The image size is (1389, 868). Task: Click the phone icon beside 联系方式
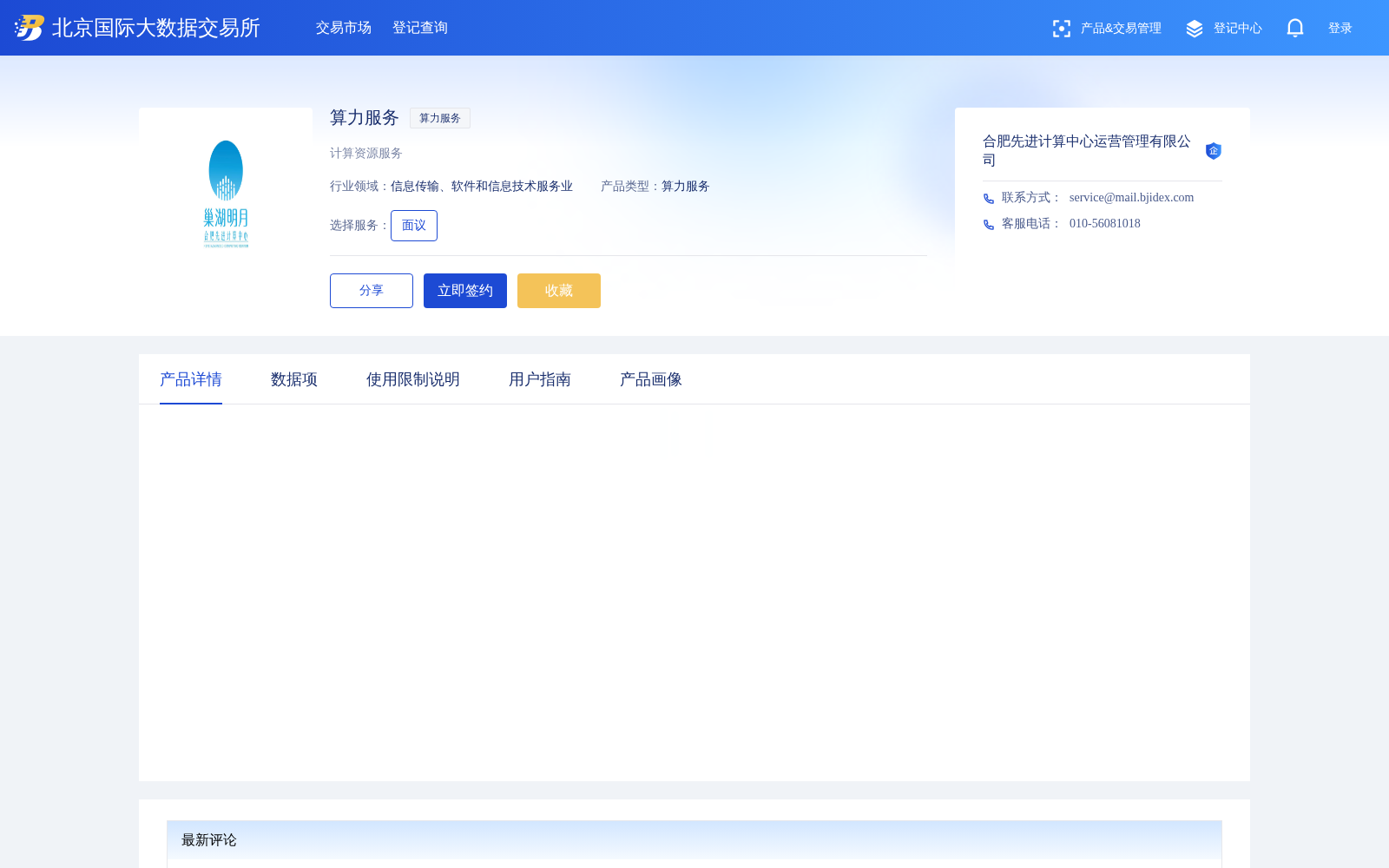[x=989, y=199]
